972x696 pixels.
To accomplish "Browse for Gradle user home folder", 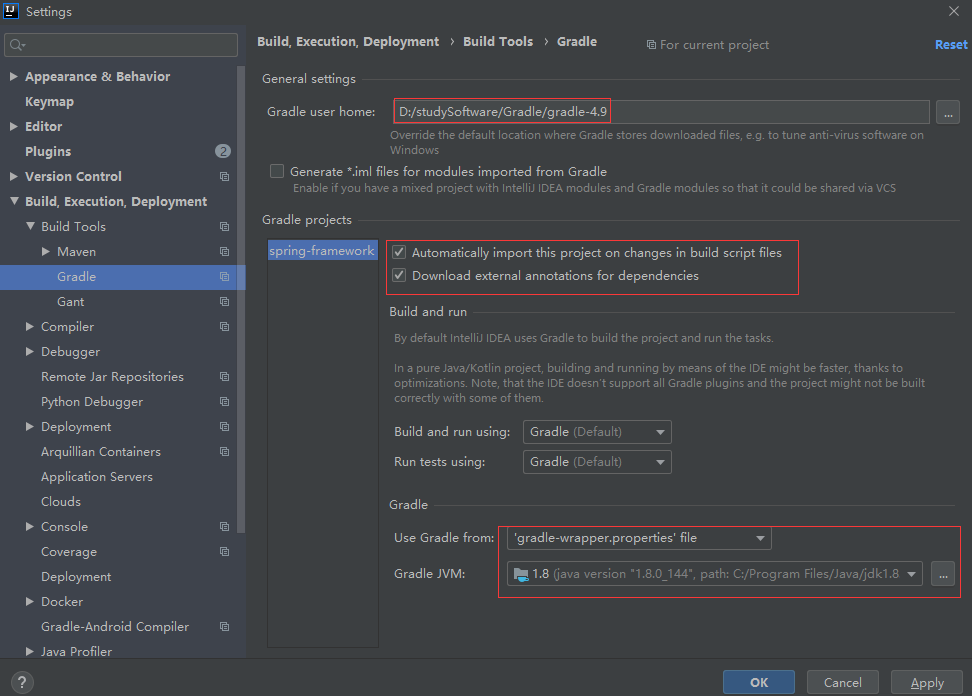I will [948, 112].
